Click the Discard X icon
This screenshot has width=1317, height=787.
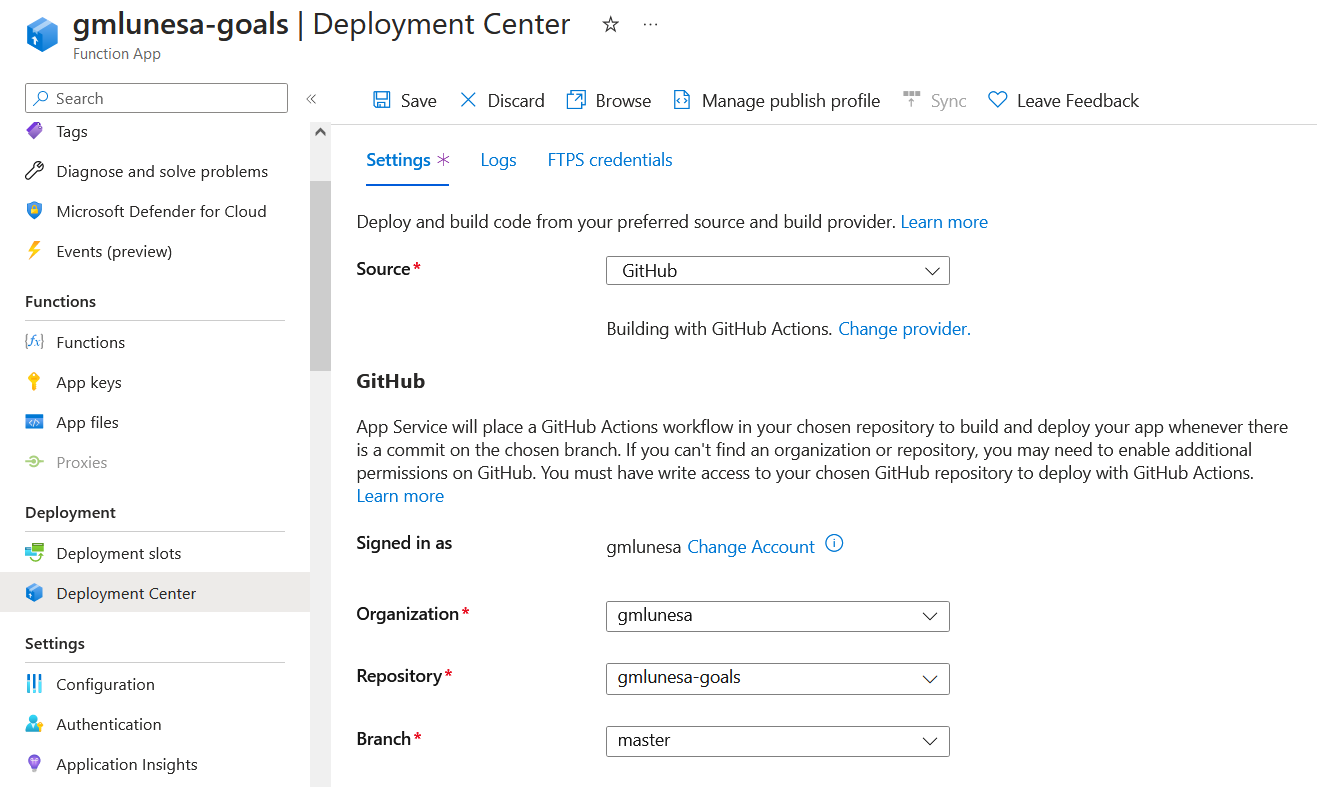click(468, 100)
